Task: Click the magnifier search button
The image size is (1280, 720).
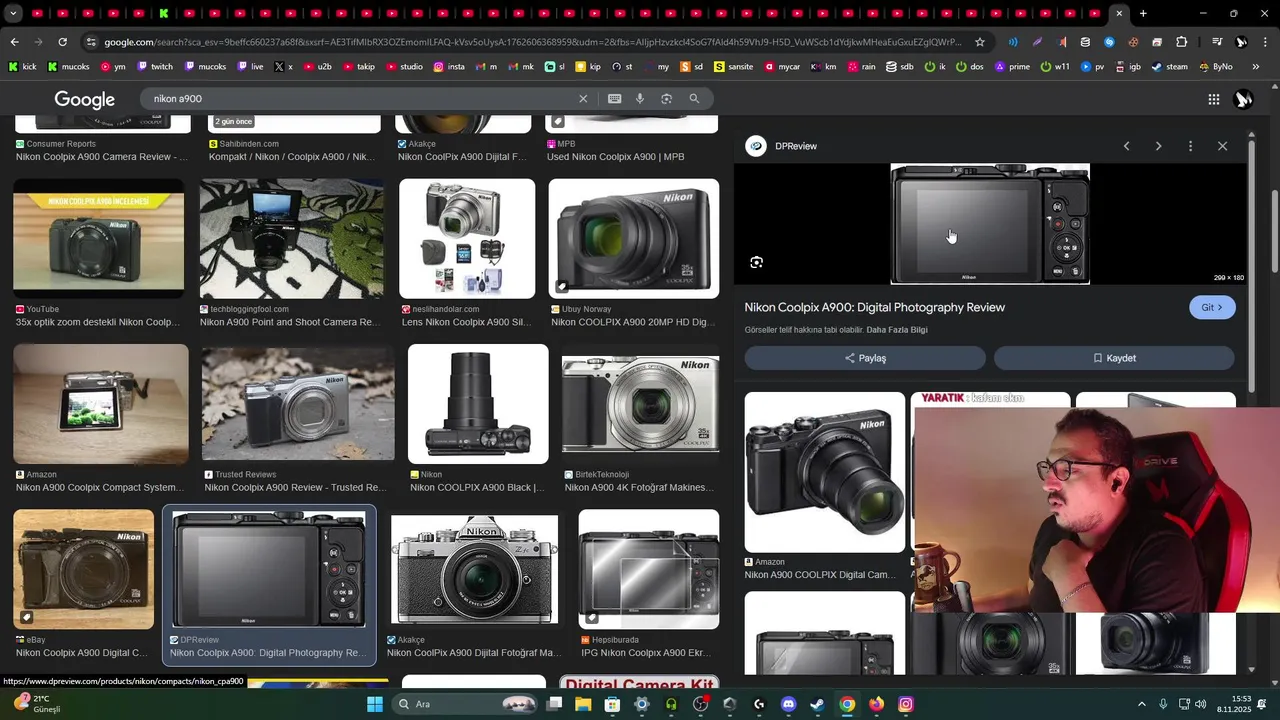Action: tap(694, 99)
